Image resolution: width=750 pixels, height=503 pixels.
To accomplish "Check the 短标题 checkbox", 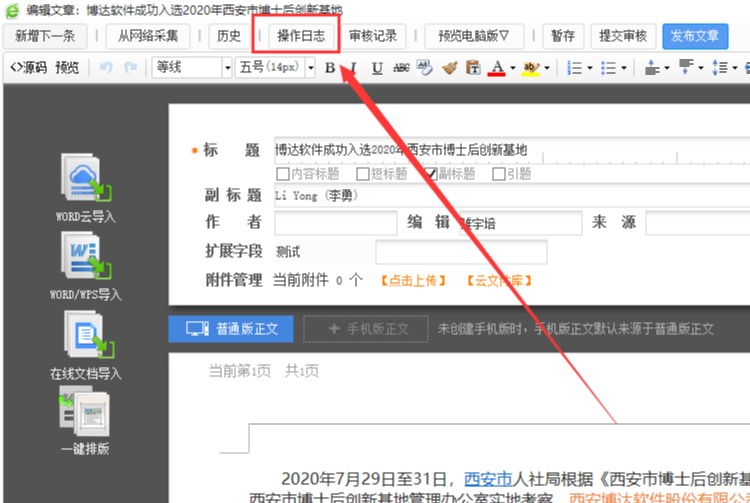I will click(363, 173).
